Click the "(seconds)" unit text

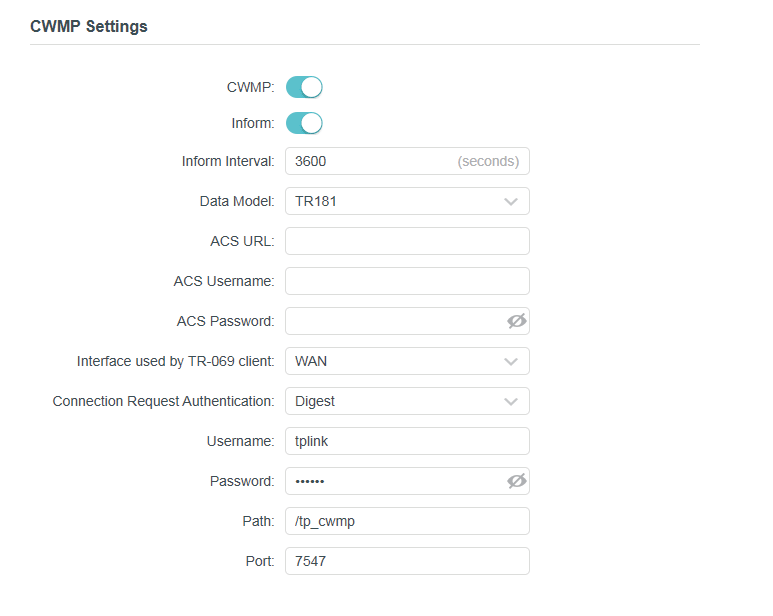488,161
